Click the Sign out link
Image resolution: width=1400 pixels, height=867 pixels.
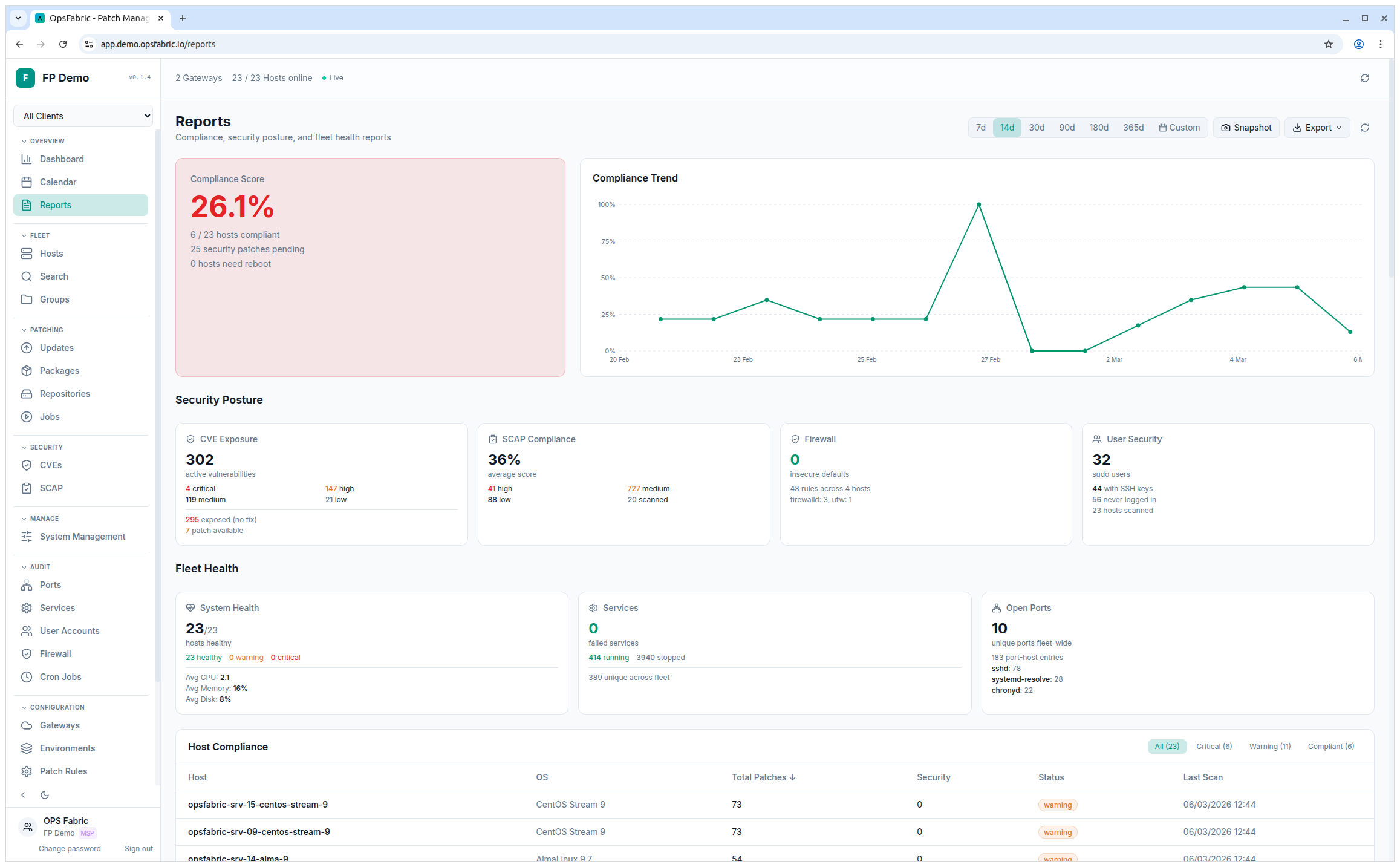(138, 848)
